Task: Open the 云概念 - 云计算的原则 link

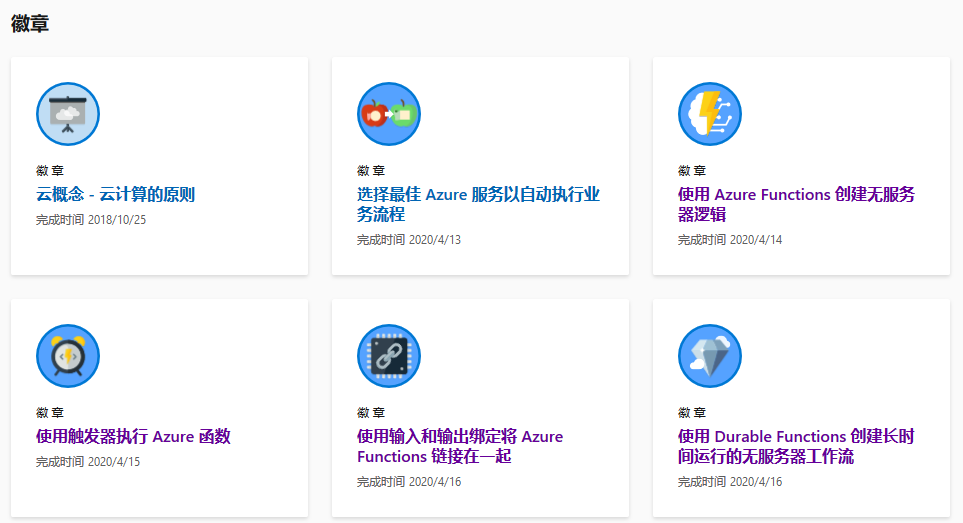Action: coord(115,195)
